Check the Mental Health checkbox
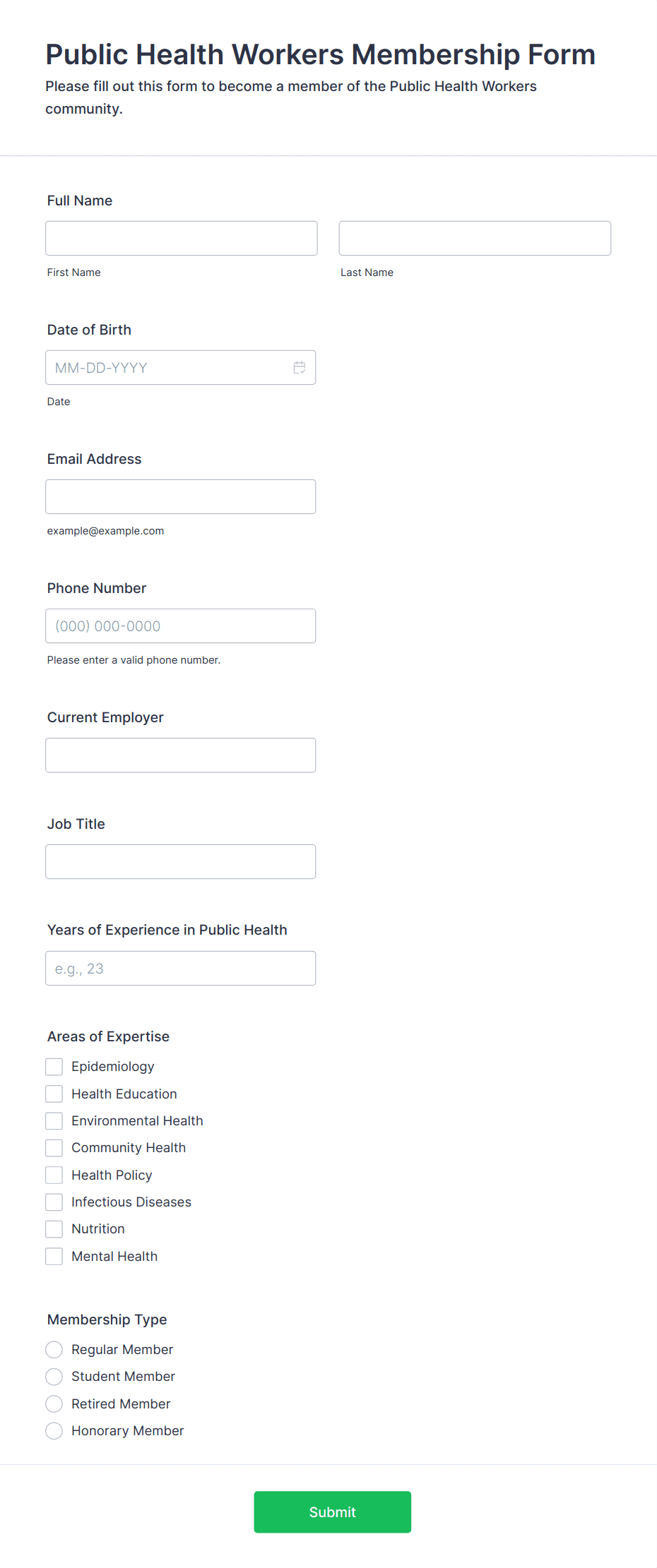The width and height of the screenshot is (657, 1568). coord(54,1257)
